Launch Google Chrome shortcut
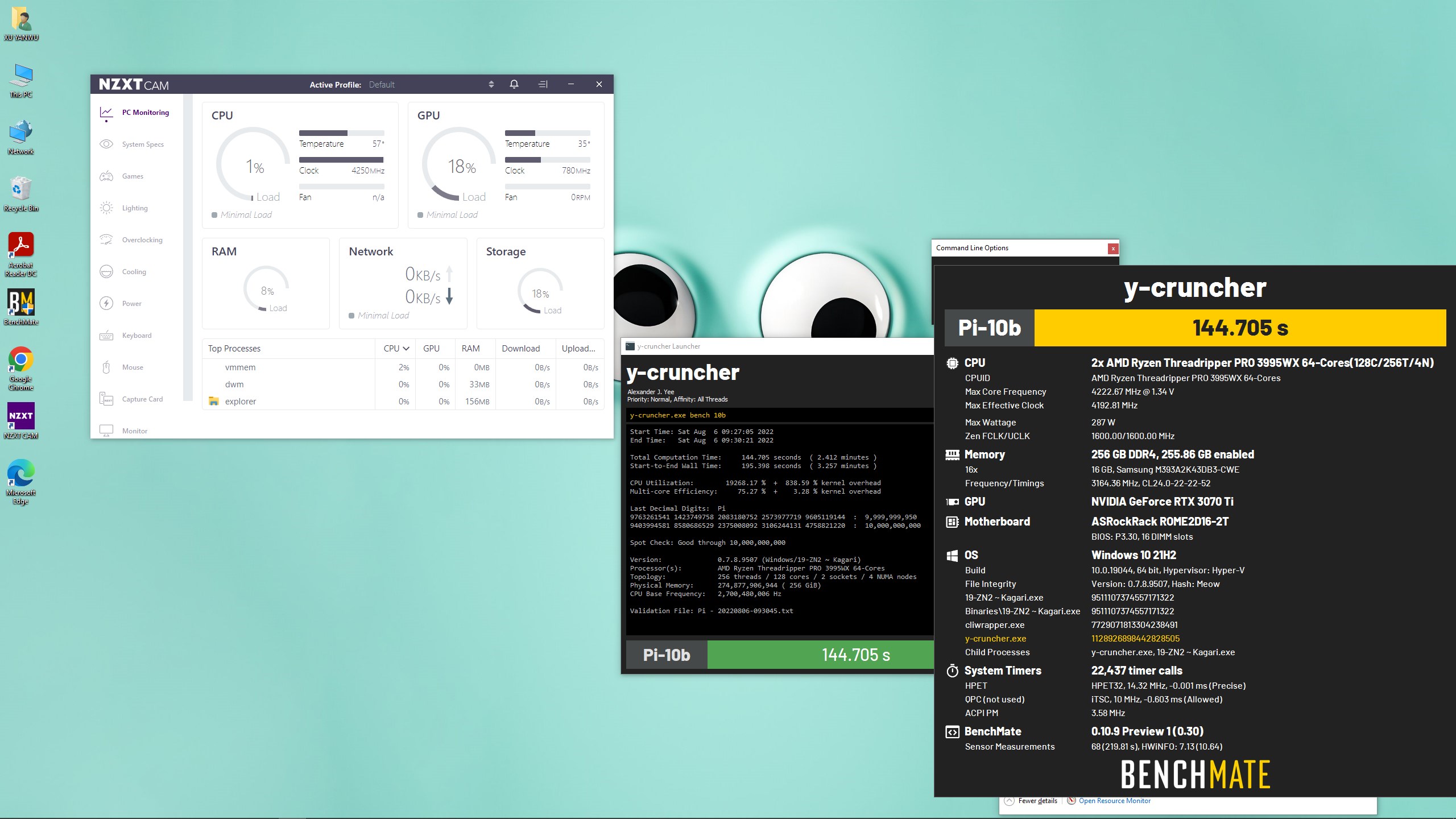This screenshot has width=1456, height=819. (21, 369)
